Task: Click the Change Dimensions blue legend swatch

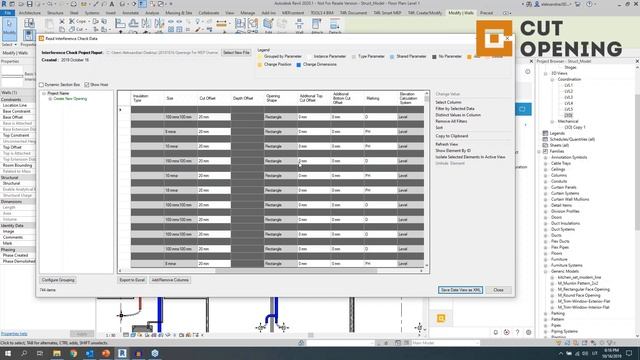Action: tap(298, 65)
